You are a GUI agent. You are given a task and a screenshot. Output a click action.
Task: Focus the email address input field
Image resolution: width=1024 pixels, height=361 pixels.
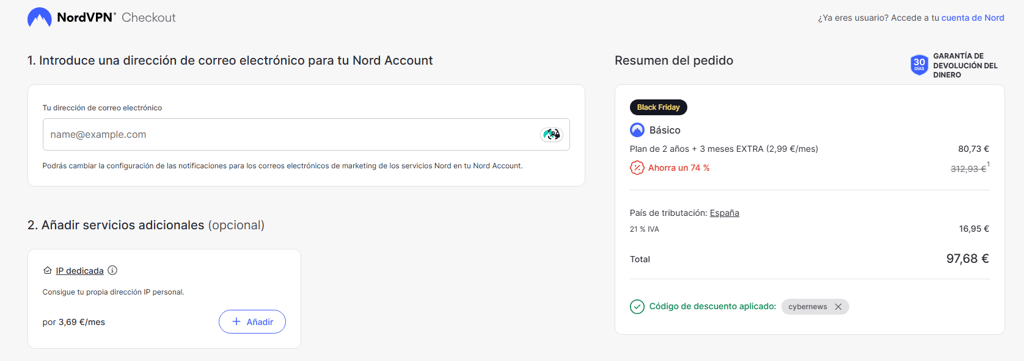coord(306,134)
